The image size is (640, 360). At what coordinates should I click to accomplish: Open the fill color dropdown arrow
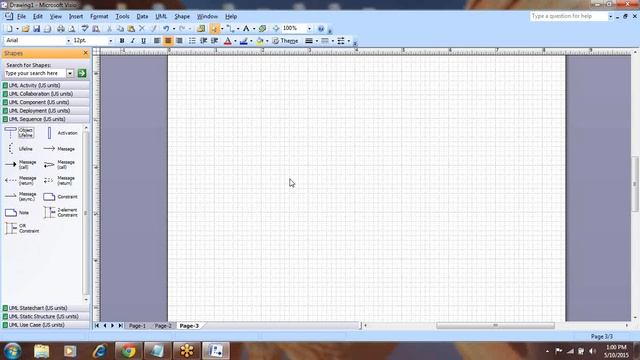pos(267,41)
